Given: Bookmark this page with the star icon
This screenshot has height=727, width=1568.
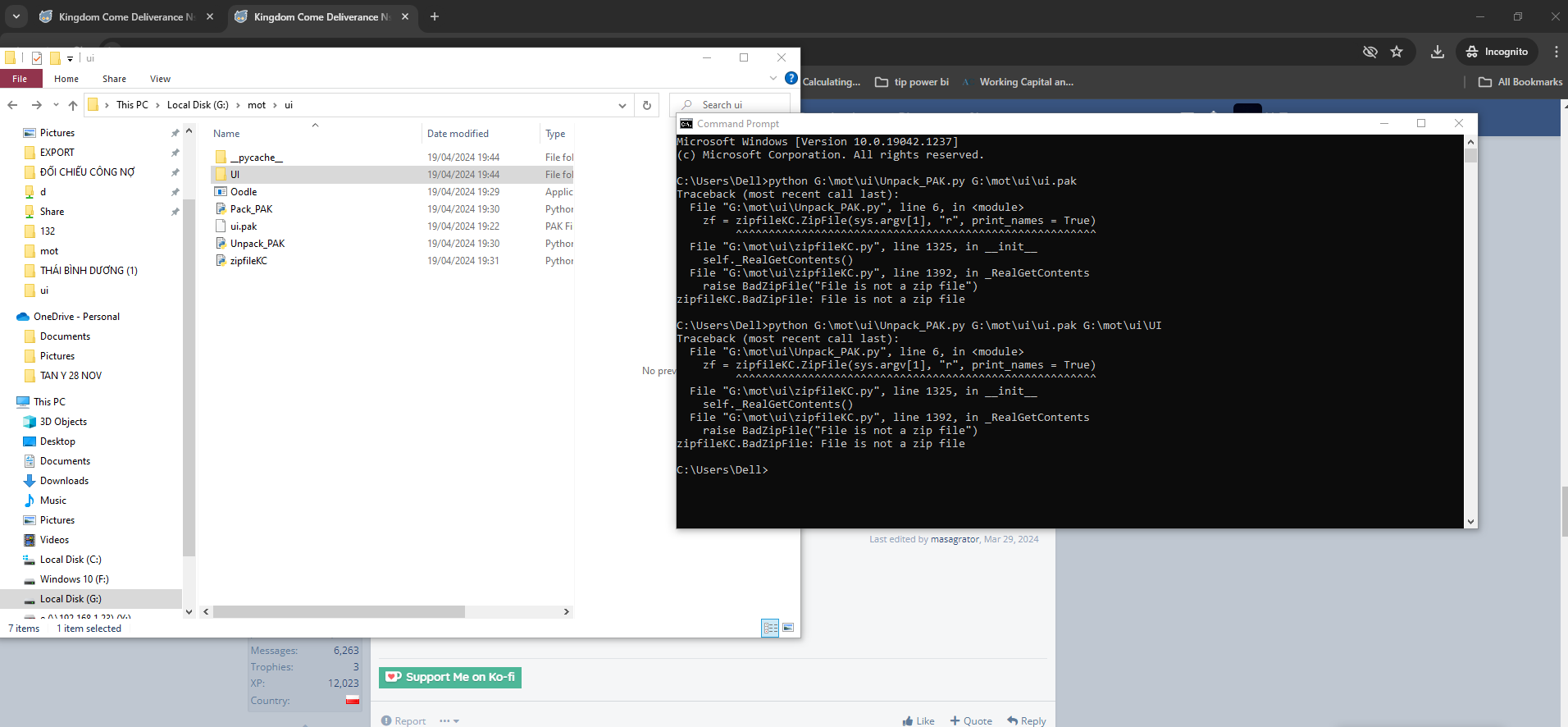Looking at the screenshot, I should pos(1397,52).
